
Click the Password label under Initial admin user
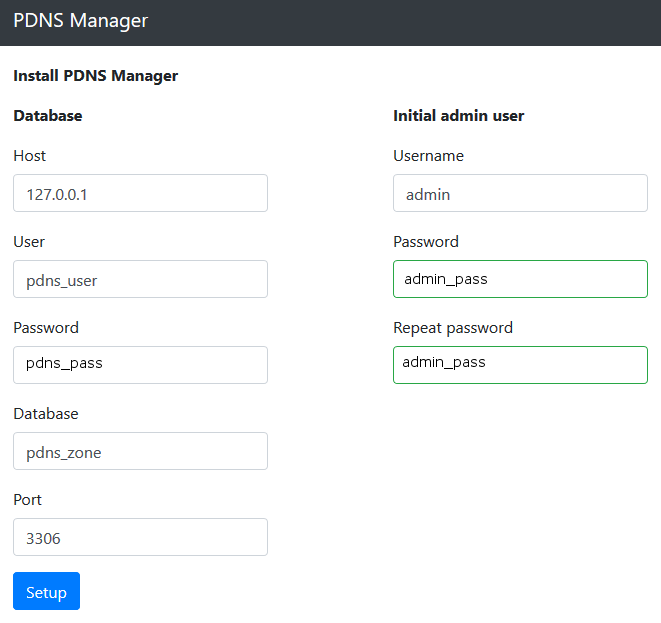tap(426, 242)
